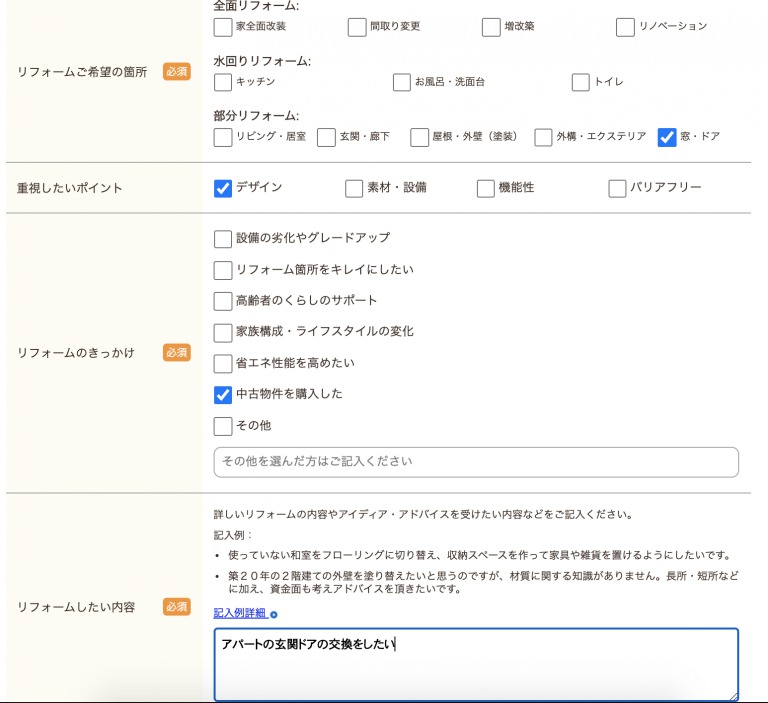Open the 記入例詳細 link

240,613
